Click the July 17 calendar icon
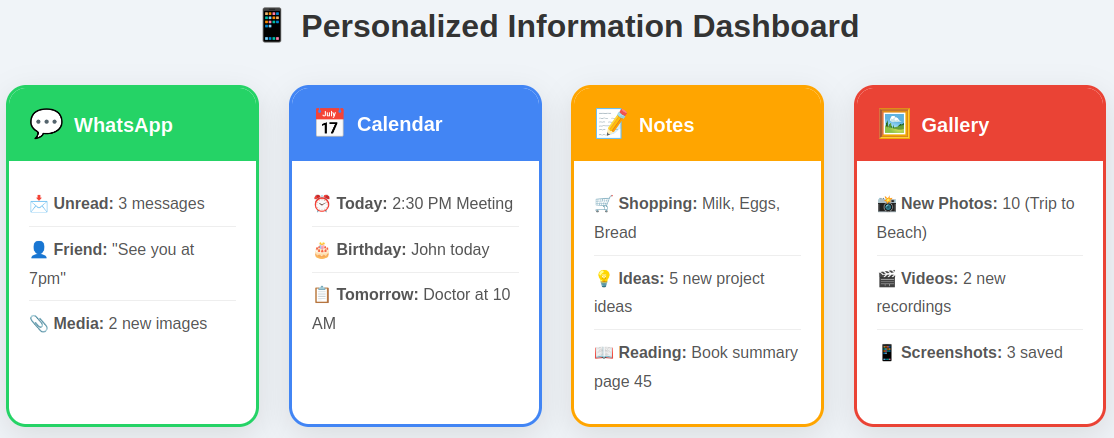1114x438 pixels. [x=329, y=124]
